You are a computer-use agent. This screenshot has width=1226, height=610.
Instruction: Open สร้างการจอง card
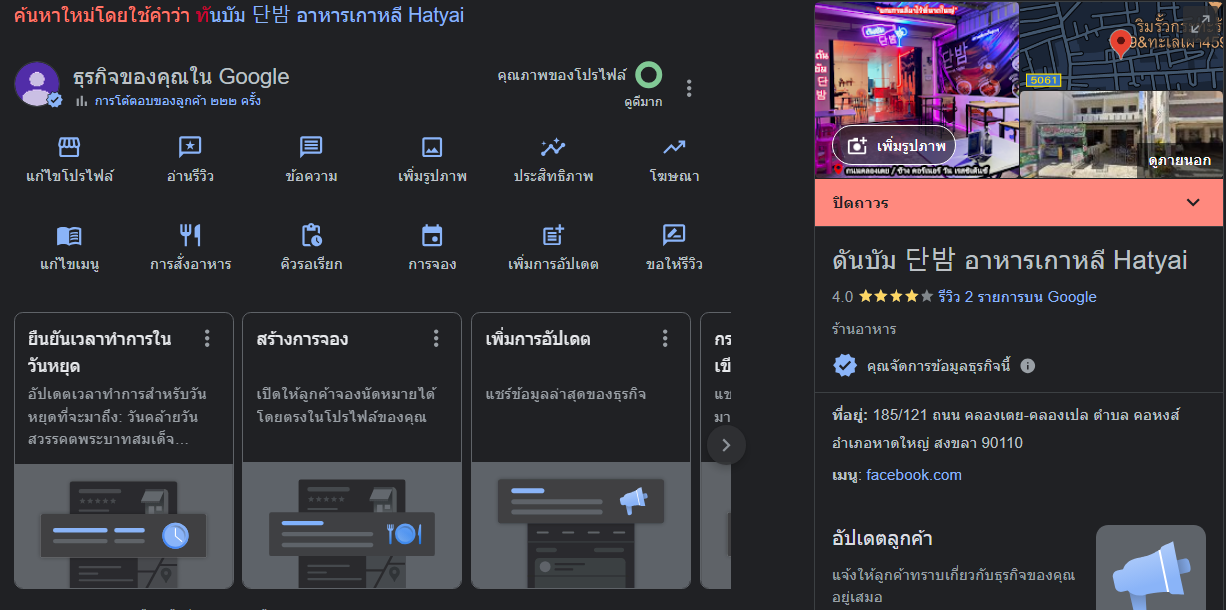point(352,451)
